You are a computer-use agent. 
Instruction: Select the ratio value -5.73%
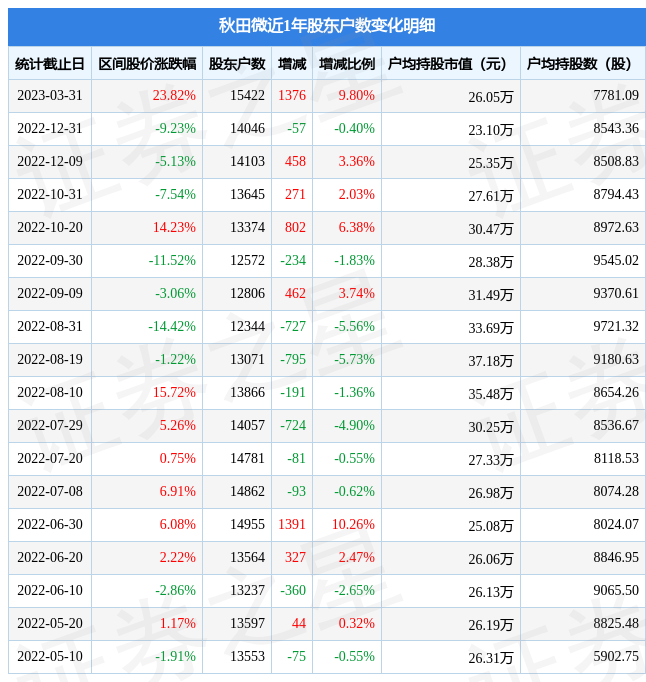coord(355,360)
